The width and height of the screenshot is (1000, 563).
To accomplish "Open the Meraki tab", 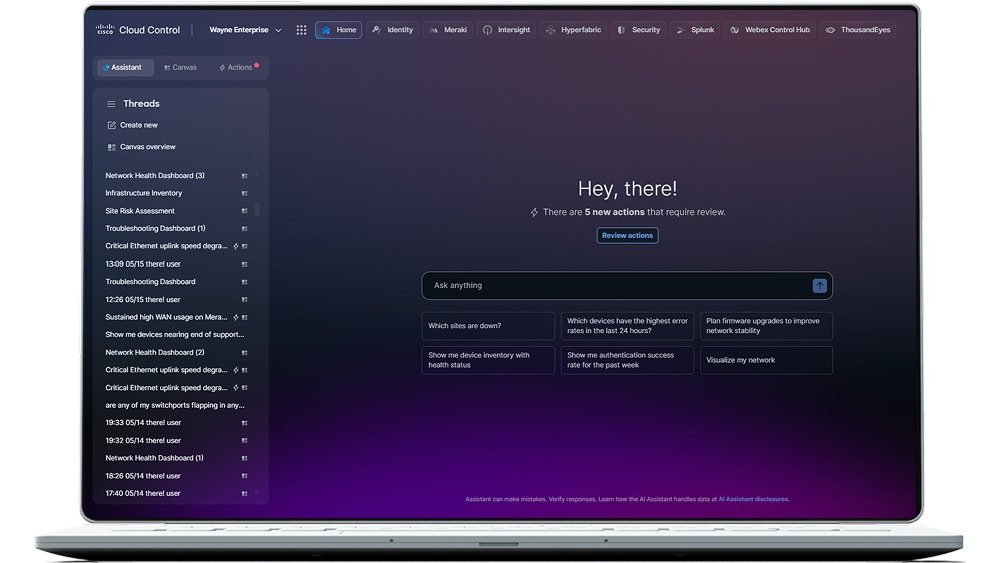I will tap(448, 30).
